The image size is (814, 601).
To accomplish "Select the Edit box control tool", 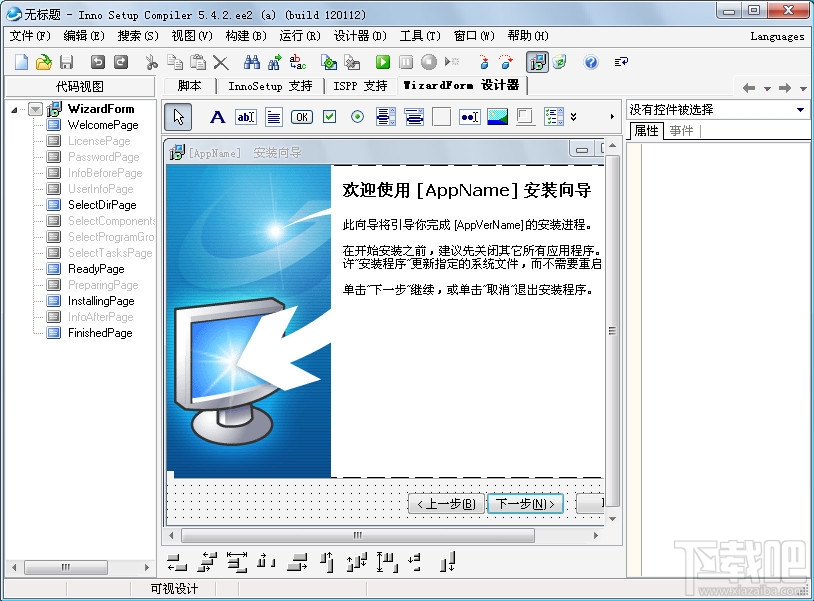I will [x=244, y=117].
